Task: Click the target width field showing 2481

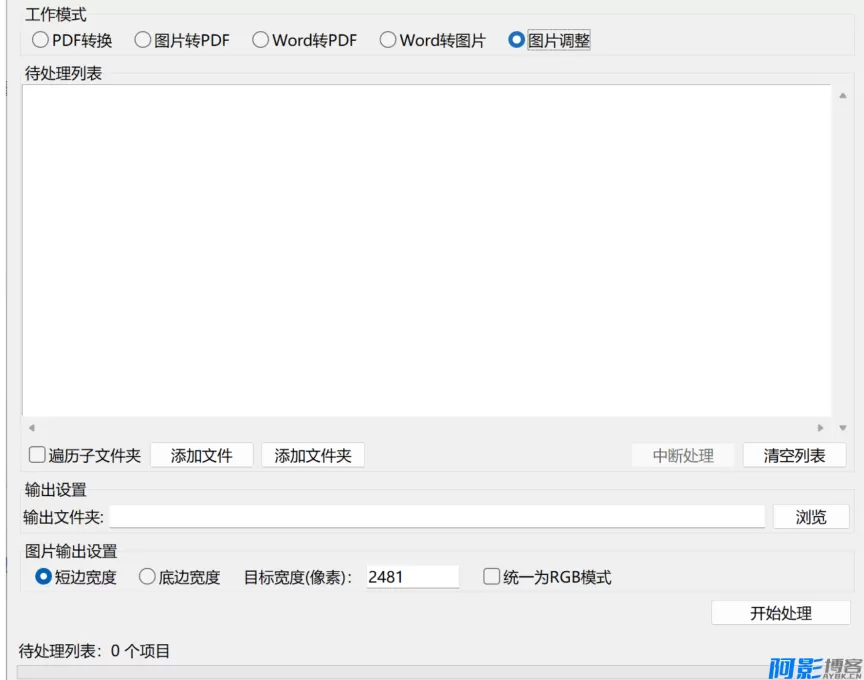Action: [413, 576]
